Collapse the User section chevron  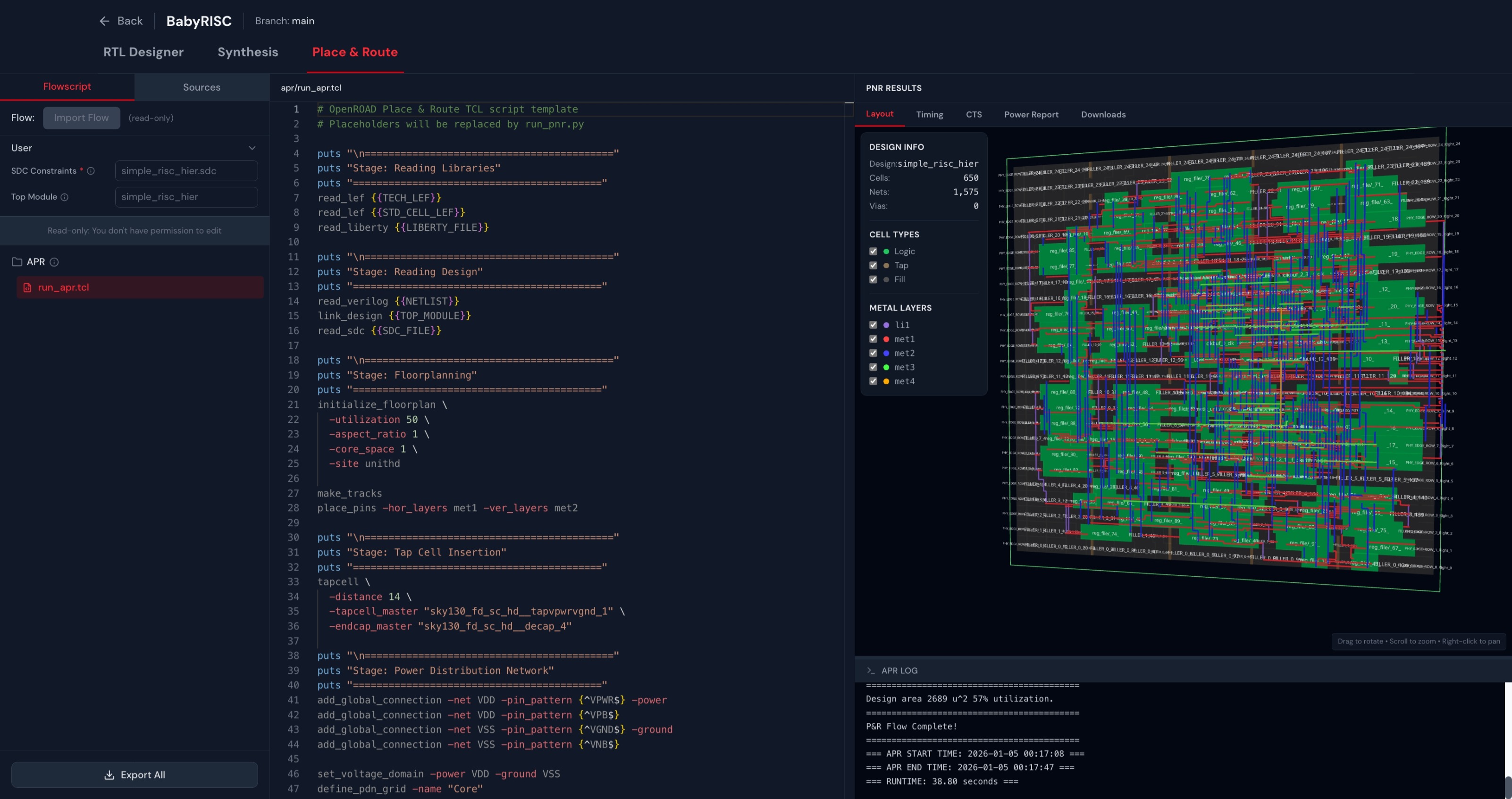pos(252,148)
